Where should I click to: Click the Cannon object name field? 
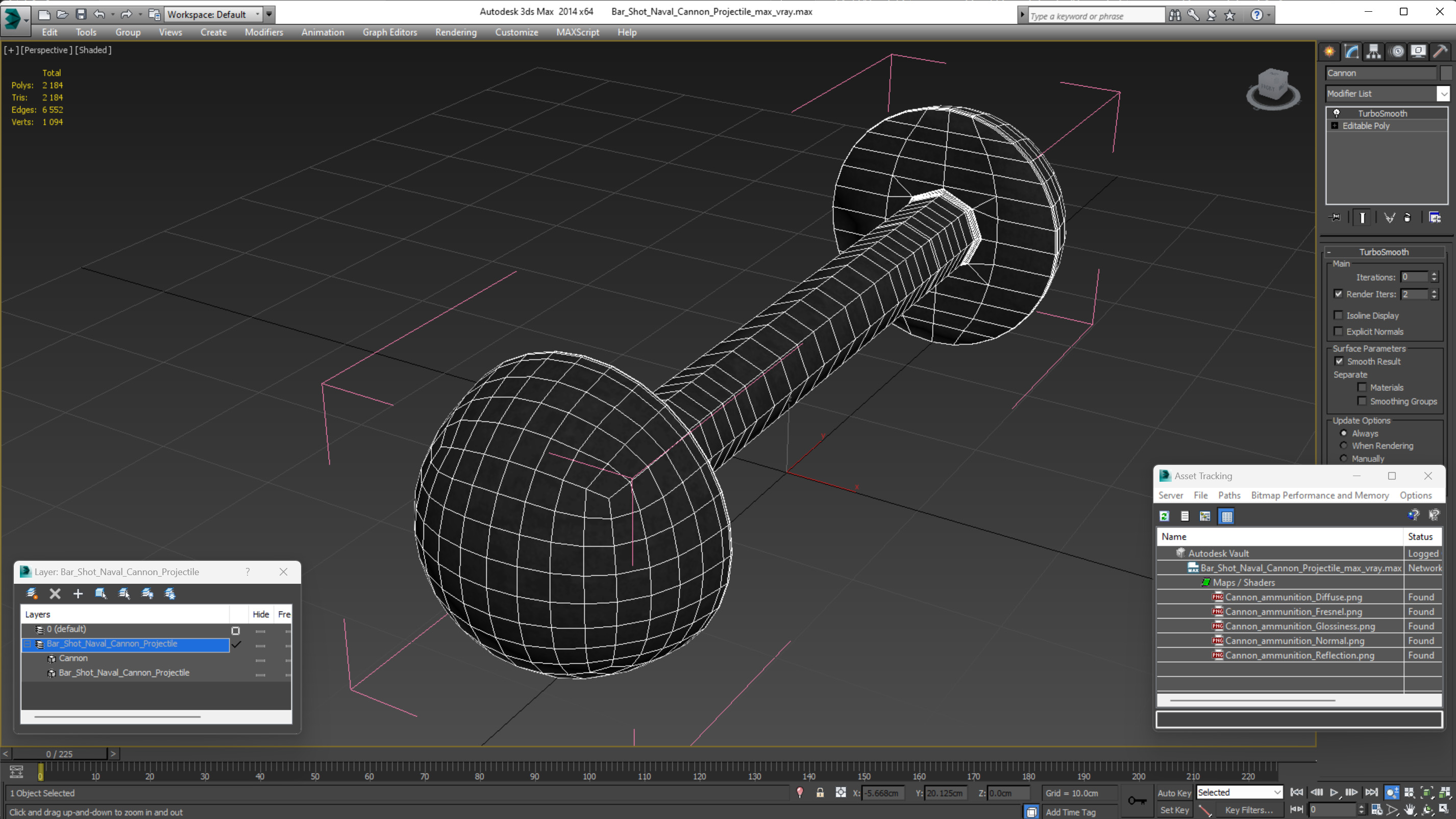click(1381, 73)
